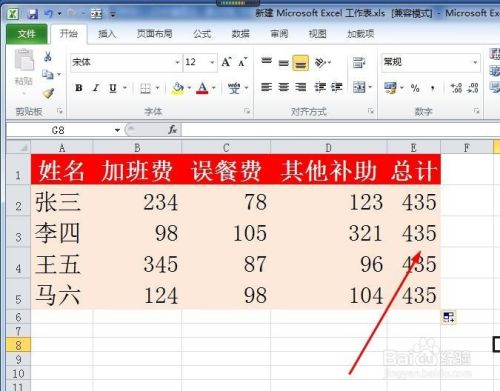Click the Borders icon
500x391 pixels.
pos(145,88)
